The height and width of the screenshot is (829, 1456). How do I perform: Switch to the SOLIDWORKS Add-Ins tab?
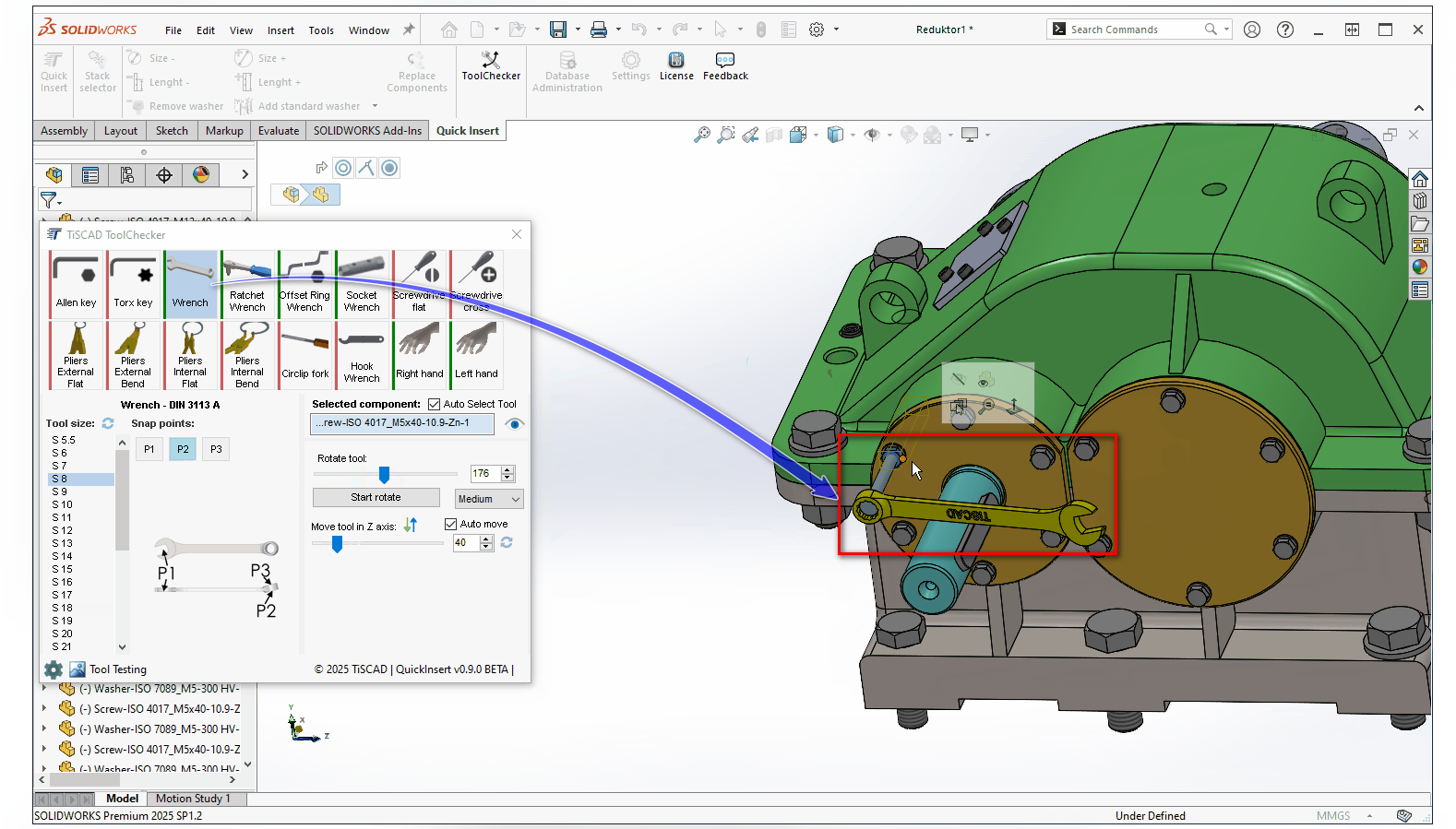click(367, 131)
